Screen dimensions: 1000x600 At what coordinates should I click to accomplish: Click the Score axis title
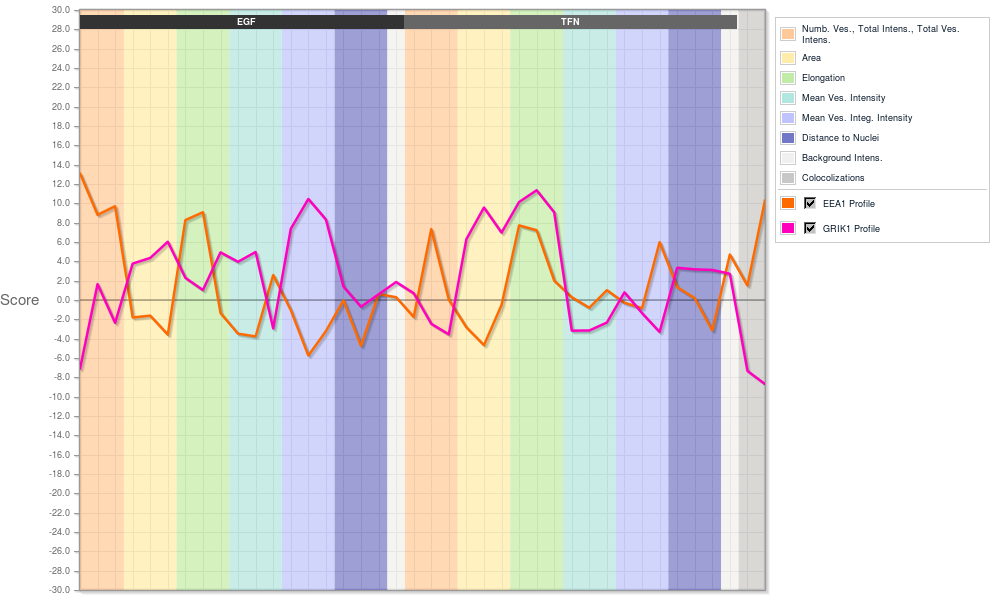pos(20,300)
